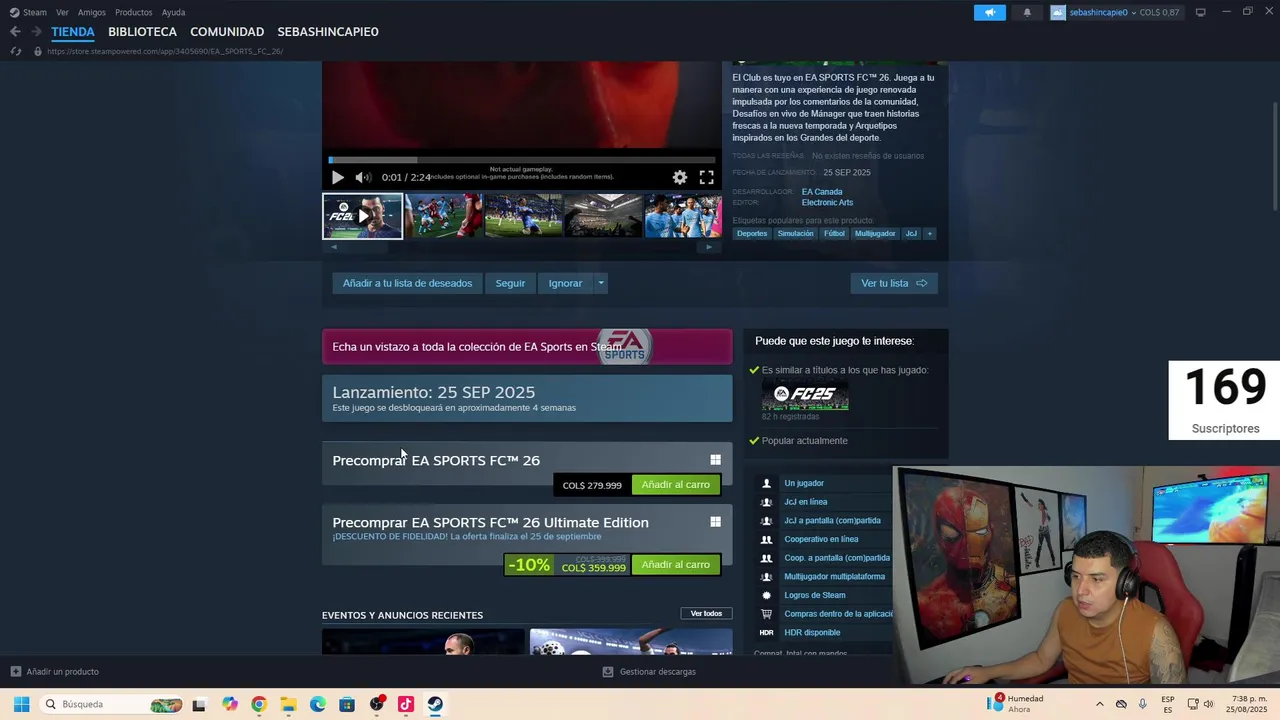This screenshot has width=1280, height=720.
Task: Click the taskbar Búsqueda search box
Action: click(112, 704)
